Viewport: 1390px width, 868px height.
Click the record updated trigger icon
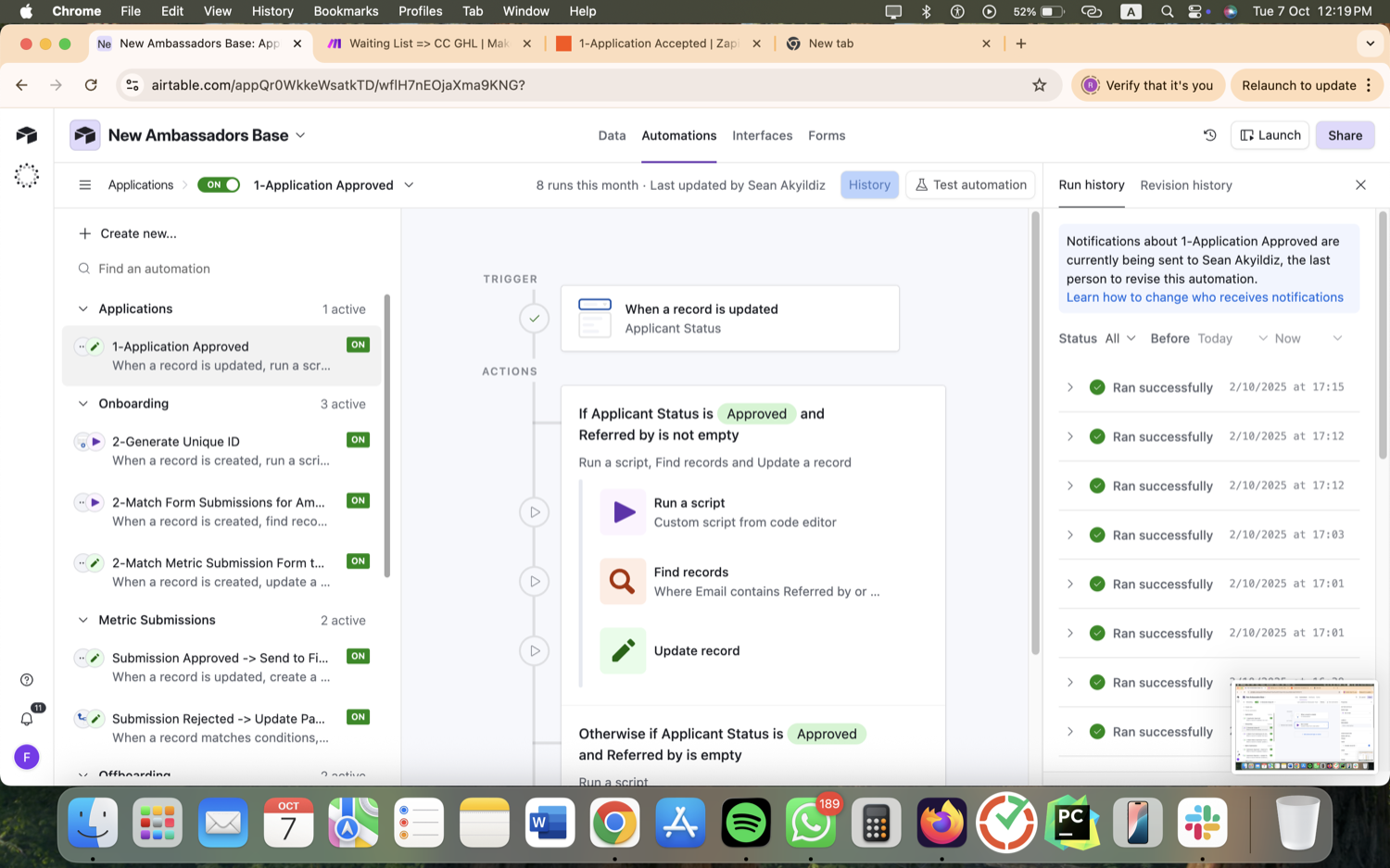click(x=595, y=319)
